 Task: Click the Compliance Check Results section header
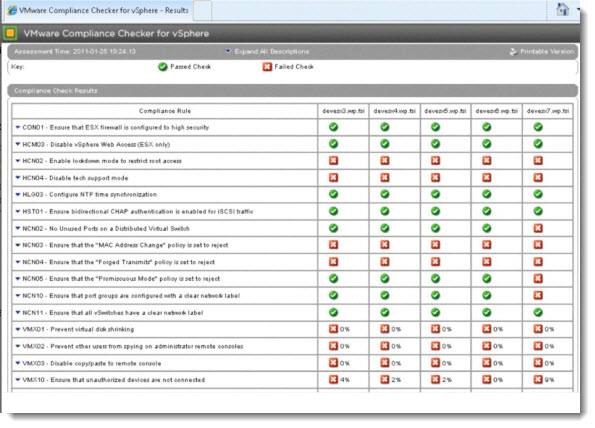(293, 91)
